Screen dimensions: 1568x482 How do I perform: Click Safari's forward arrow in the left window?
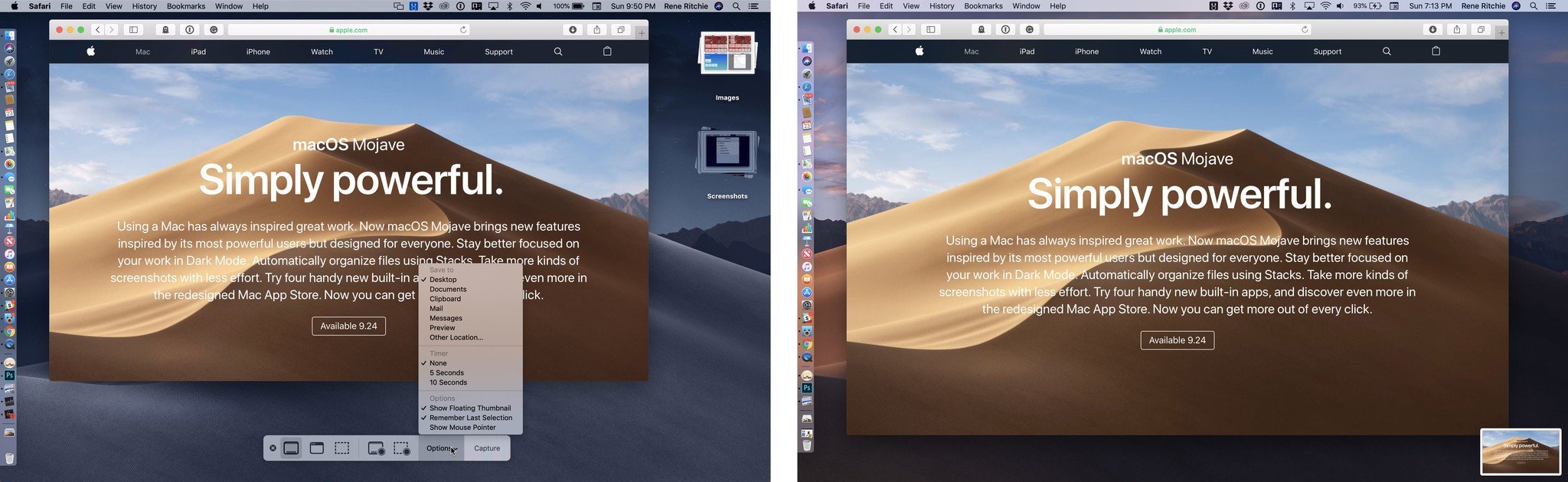click(x=112, y=30)
